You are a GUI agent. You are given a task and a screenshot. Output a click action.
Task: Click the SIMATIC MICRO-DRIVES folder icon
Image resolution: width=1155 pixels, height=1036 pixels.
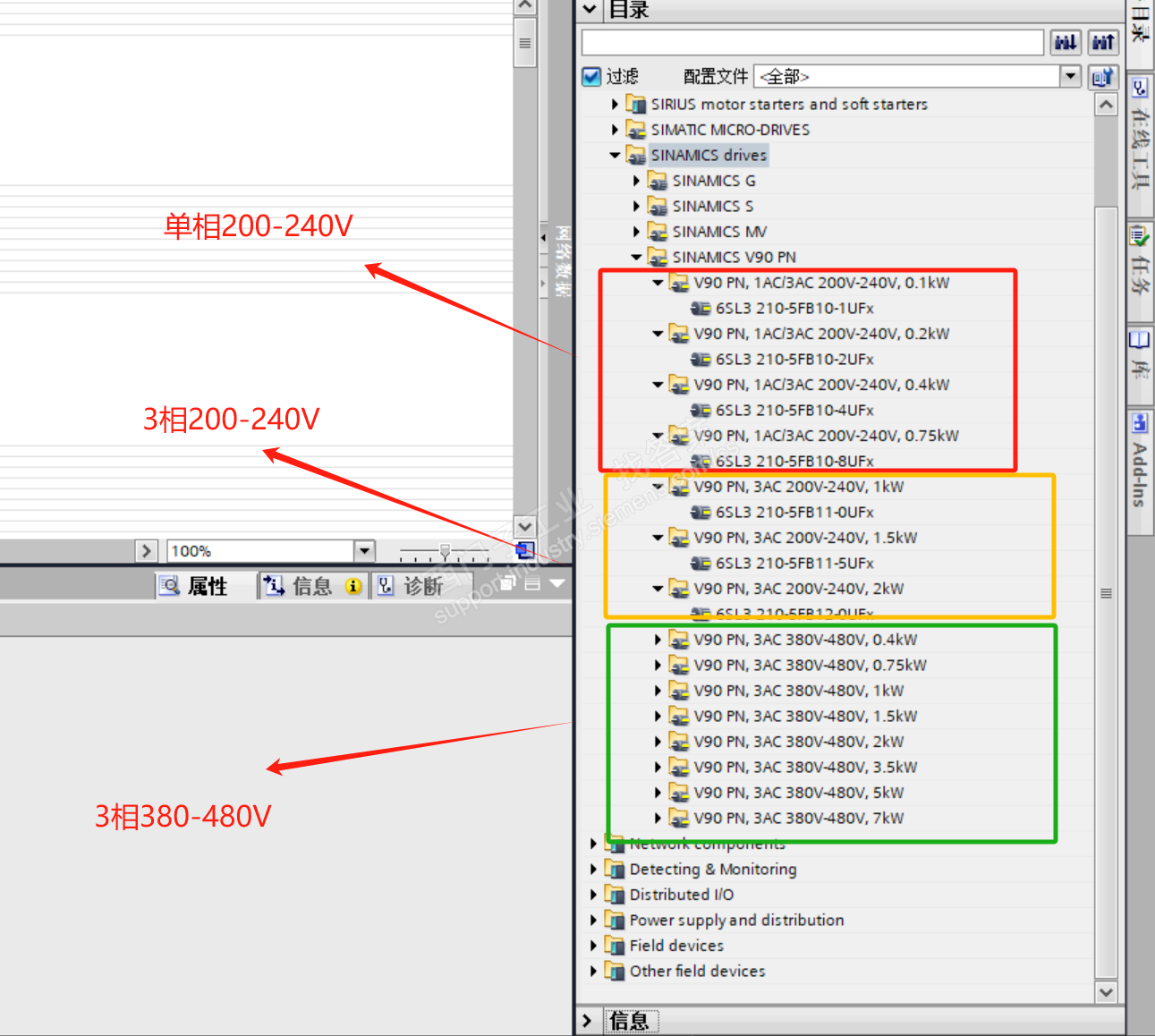coord(636,130)
